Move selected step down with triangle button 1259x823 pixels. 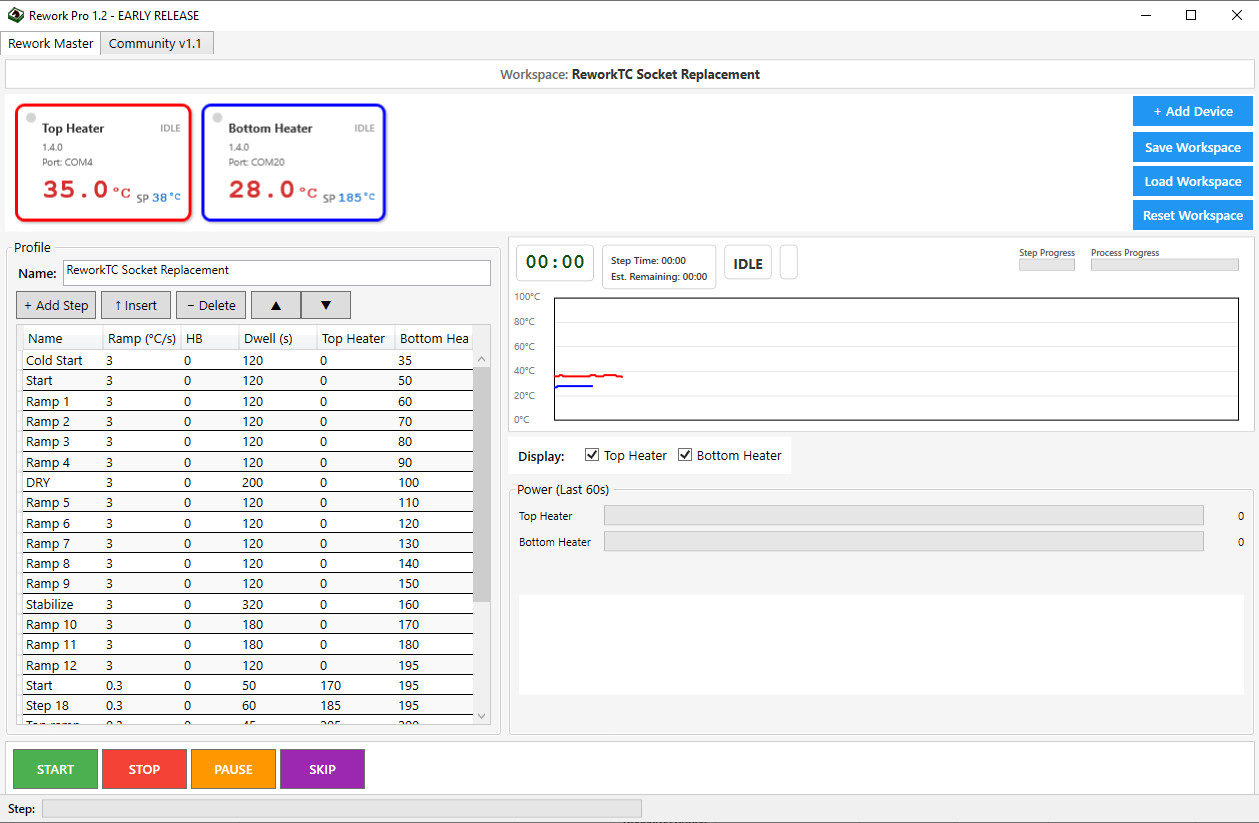326,305
